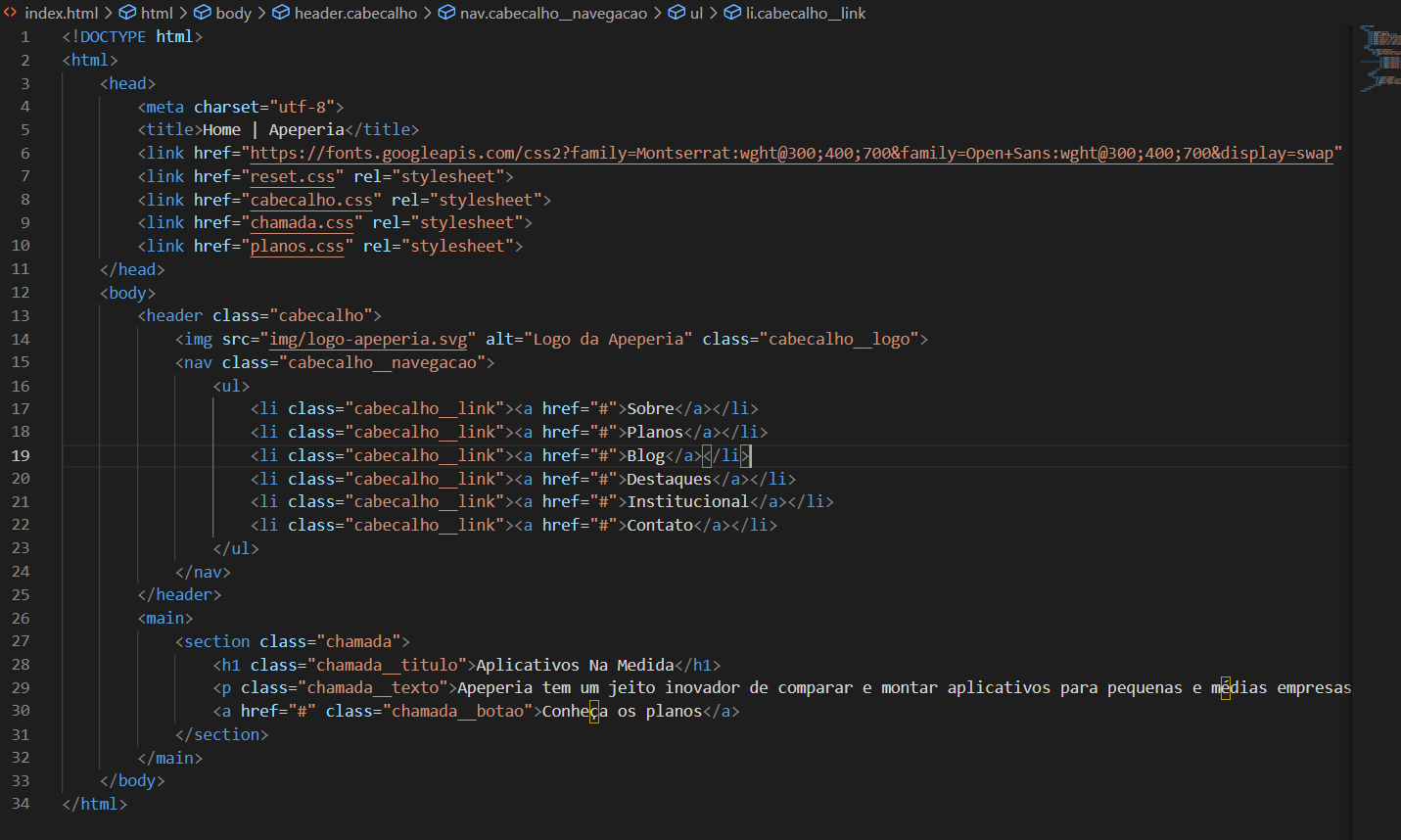Click the opening head tag
The image size is (1401, 840).
127,83
